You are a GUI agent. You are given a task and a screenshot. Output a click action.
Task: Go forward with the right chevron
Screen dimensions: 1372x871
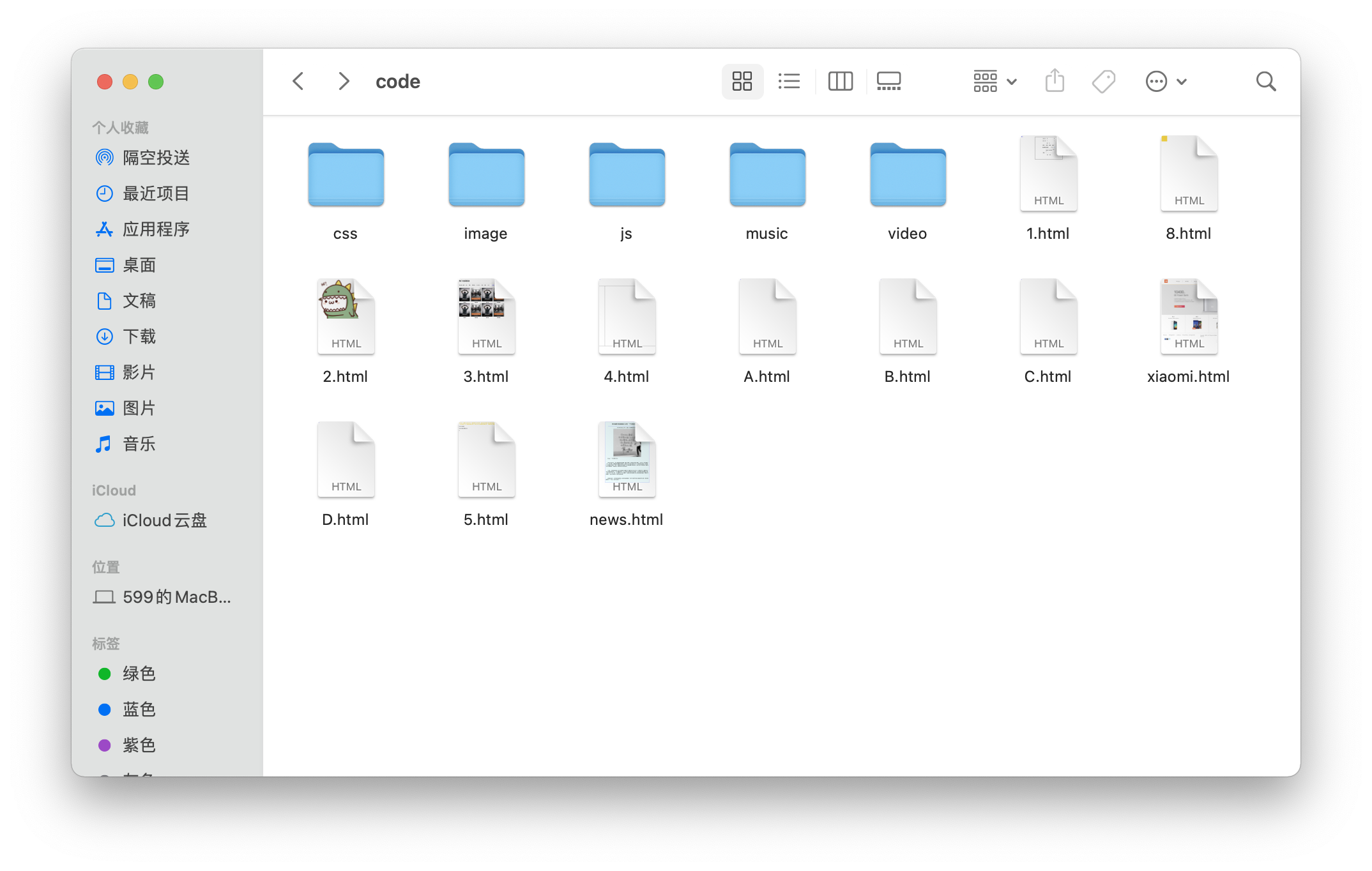click(344, 81)
